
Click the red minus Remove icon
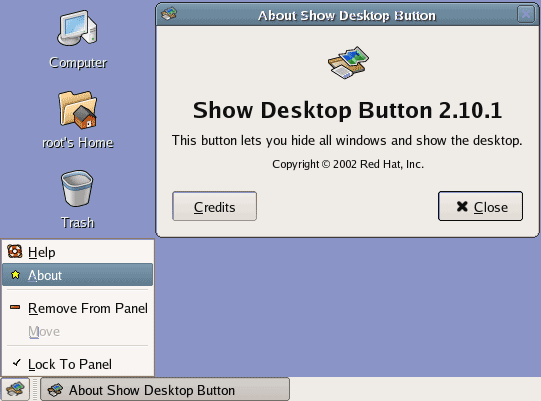[x=15, y=307]
